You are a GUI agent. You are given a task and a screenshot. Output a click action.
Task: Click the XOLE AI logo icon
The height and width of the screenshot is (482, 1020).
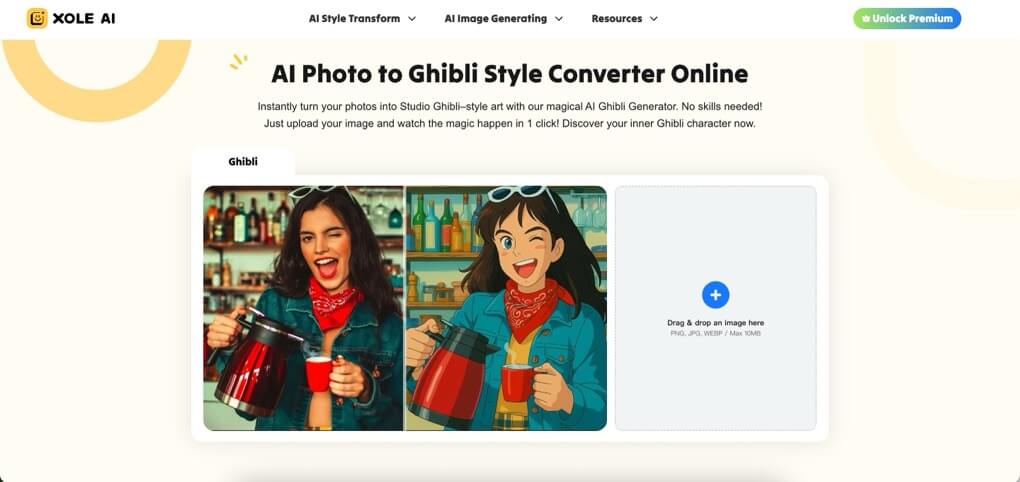pyautogui.click(x=37, y=18)
